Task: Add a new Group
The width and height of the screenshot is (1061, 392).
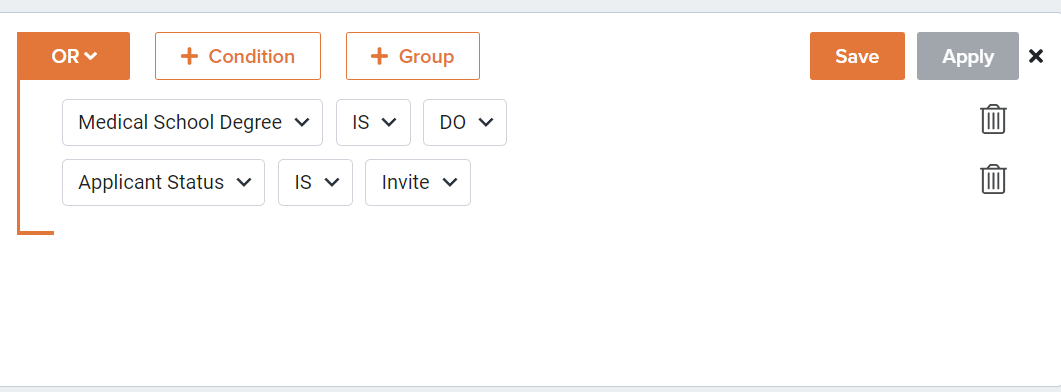Action: pyautogui.click(x=413, y=56)
